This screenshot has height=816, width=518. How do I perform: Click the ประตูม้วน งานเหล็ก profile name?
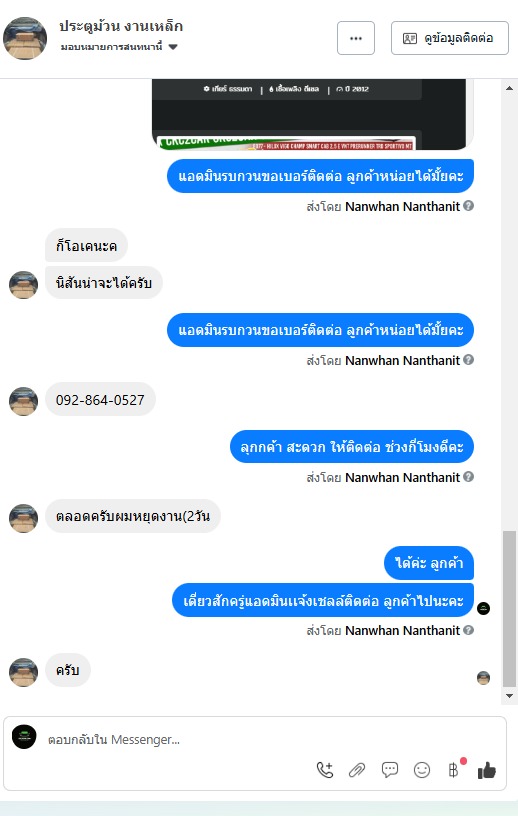pyautogui.click(x=121, y=26)
